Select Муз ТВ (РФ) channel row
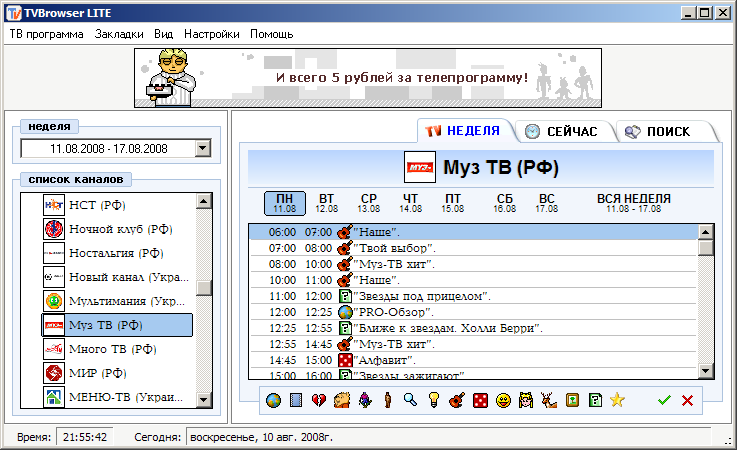Screen dimensions: 737x450 click(118, 325)
